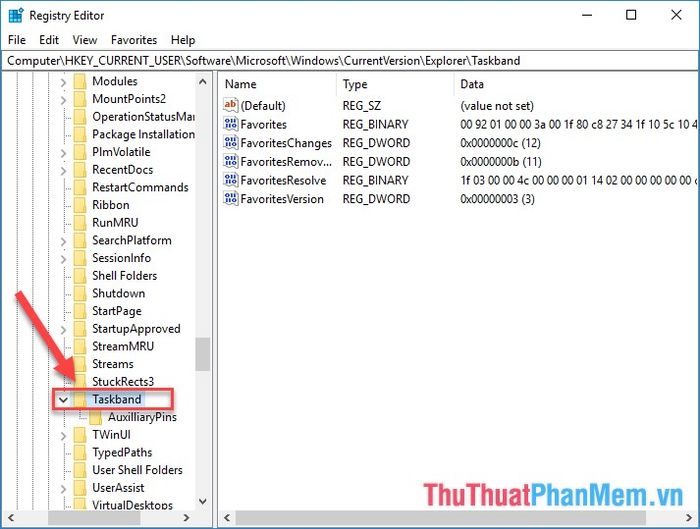
Task: Open the File menu
Action: tap(17, 40)
